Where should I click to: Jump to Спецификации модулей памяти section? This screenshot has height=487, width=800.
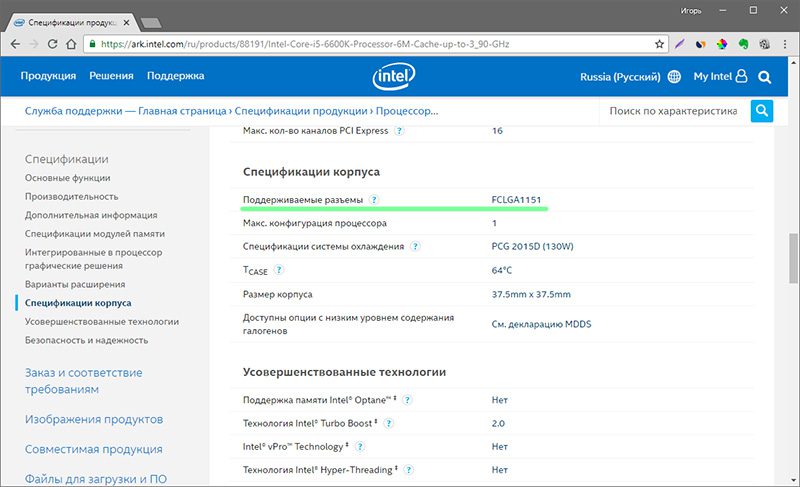coord(94,234)
